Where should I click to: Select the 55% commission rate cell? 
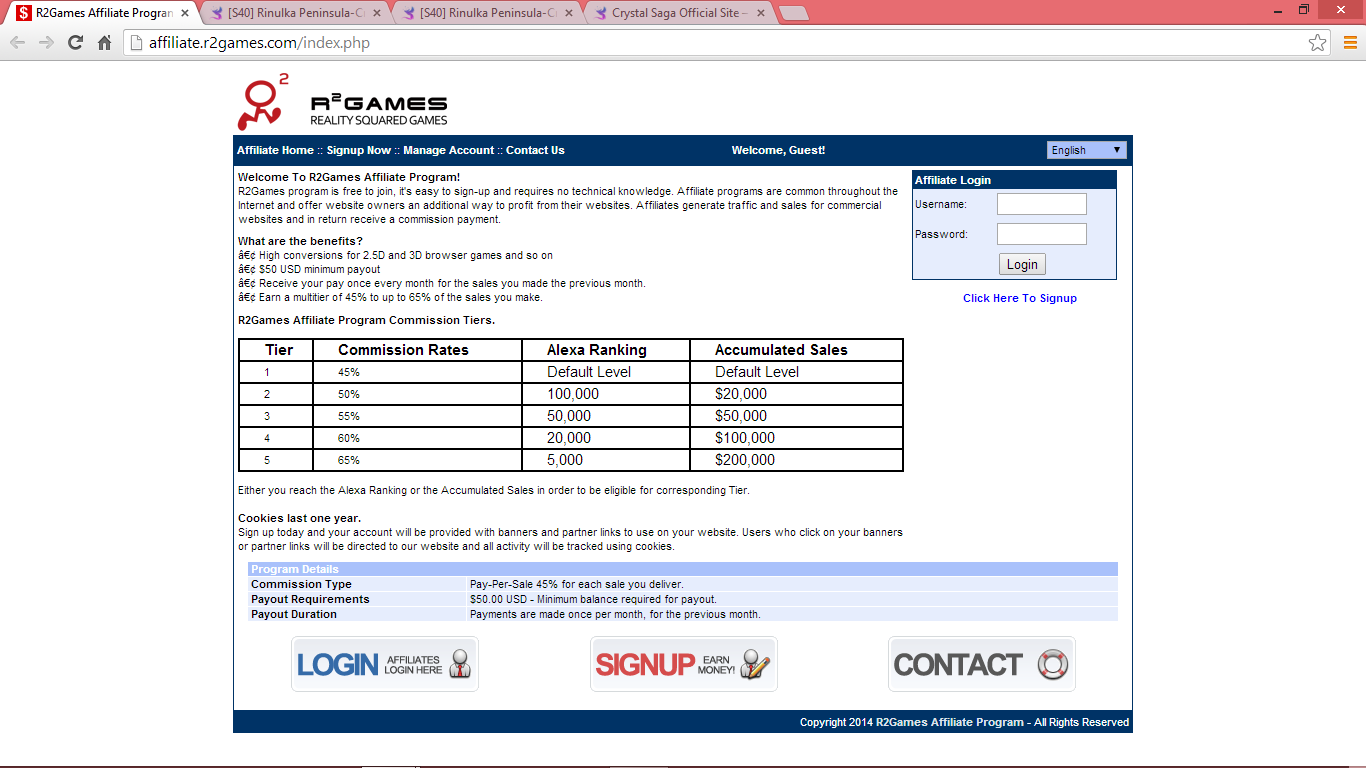[418, 416]
